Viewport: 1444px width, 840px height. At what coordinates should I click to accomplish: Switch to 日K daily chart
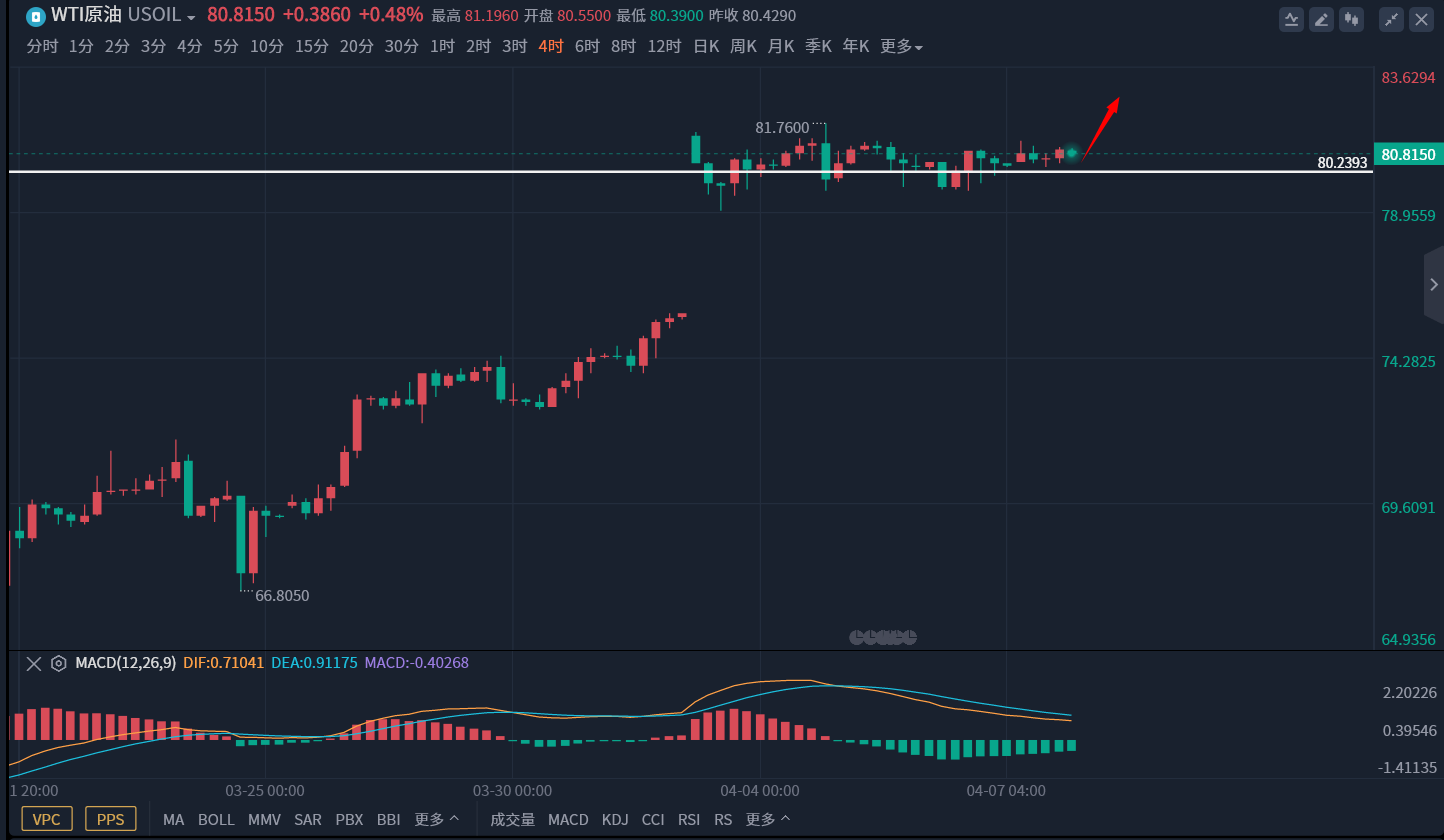(706, 46)
